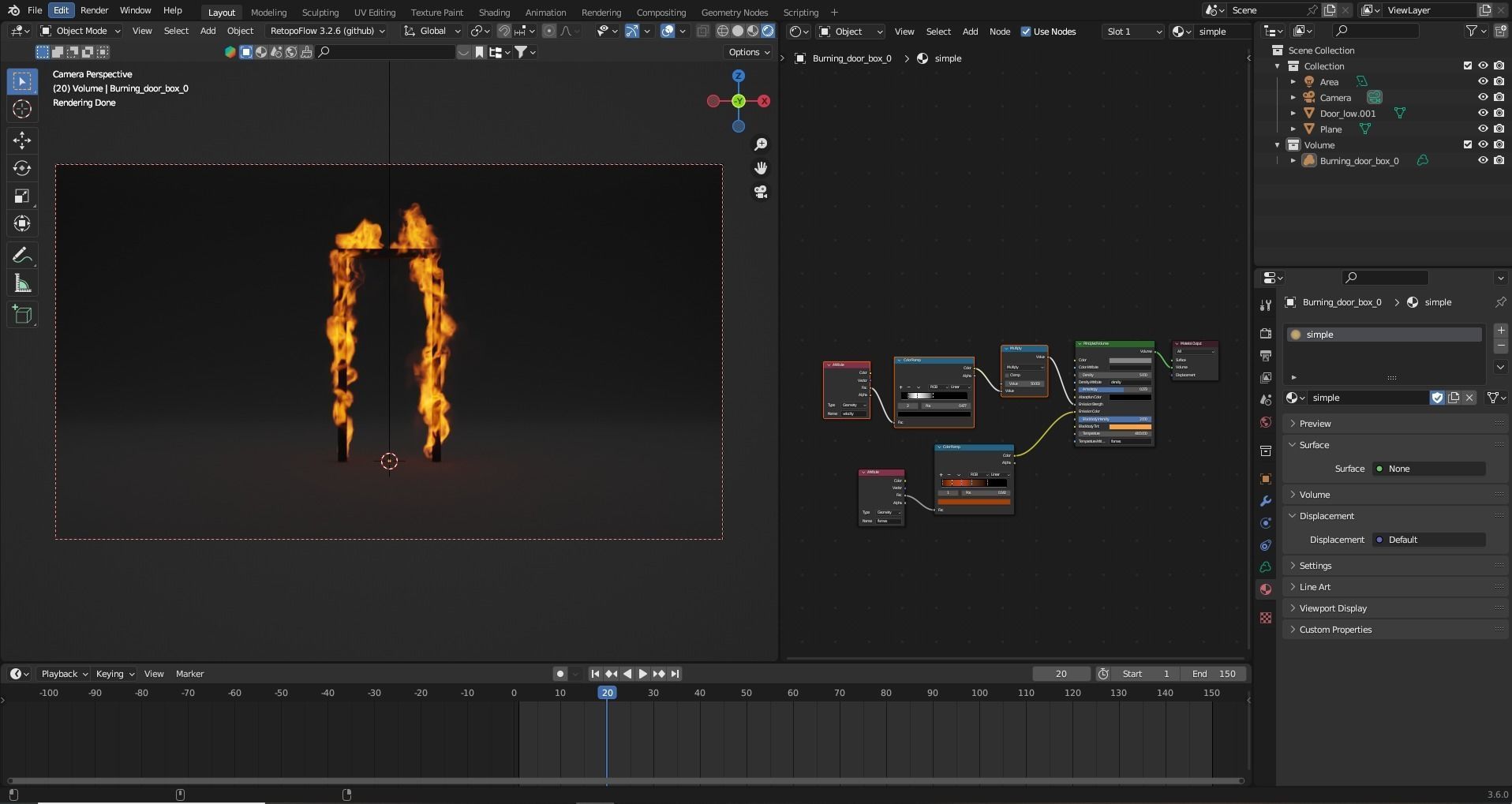Open the Node menu in shader editor

tap(999, 32)
